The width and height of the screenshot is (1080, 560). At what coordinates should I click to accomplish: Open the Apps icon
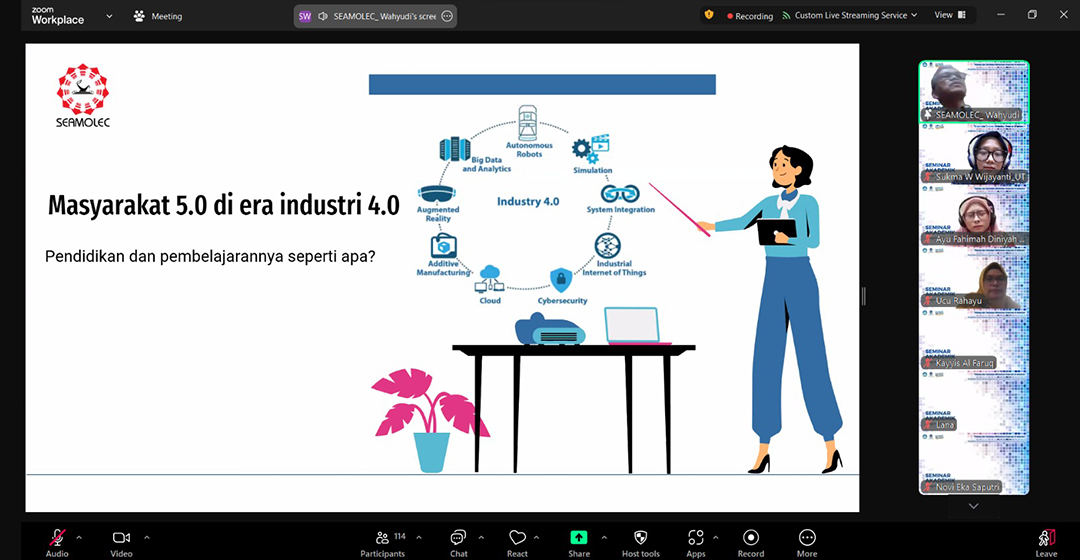pos(696,538)
